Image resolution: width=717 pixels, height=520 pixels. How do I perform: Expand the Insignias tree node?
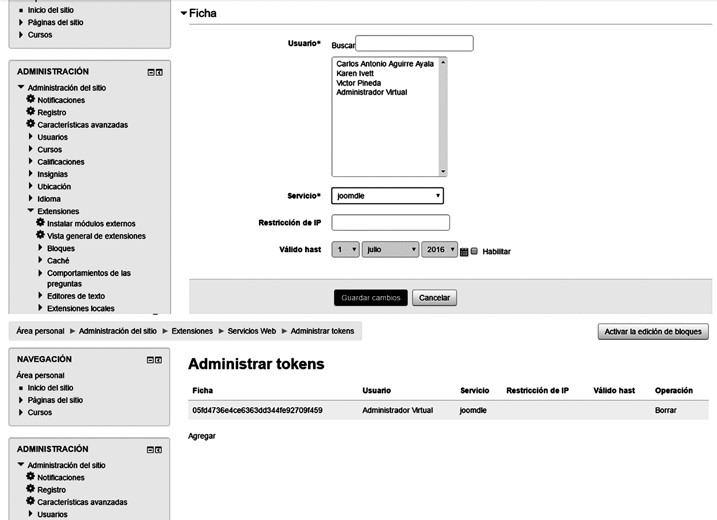pos(31,173)
